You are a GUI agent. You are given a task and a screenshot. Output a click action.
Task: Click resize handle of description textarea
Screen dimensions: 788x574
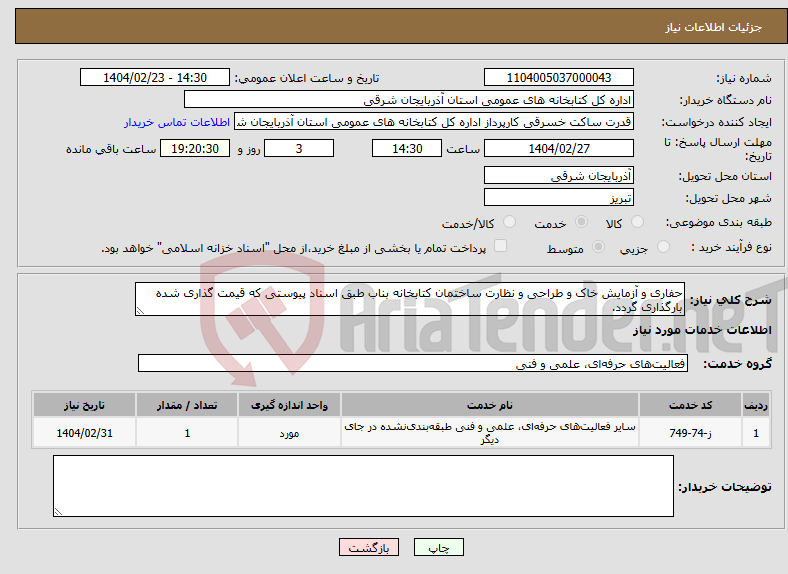[x=140, y=311]
